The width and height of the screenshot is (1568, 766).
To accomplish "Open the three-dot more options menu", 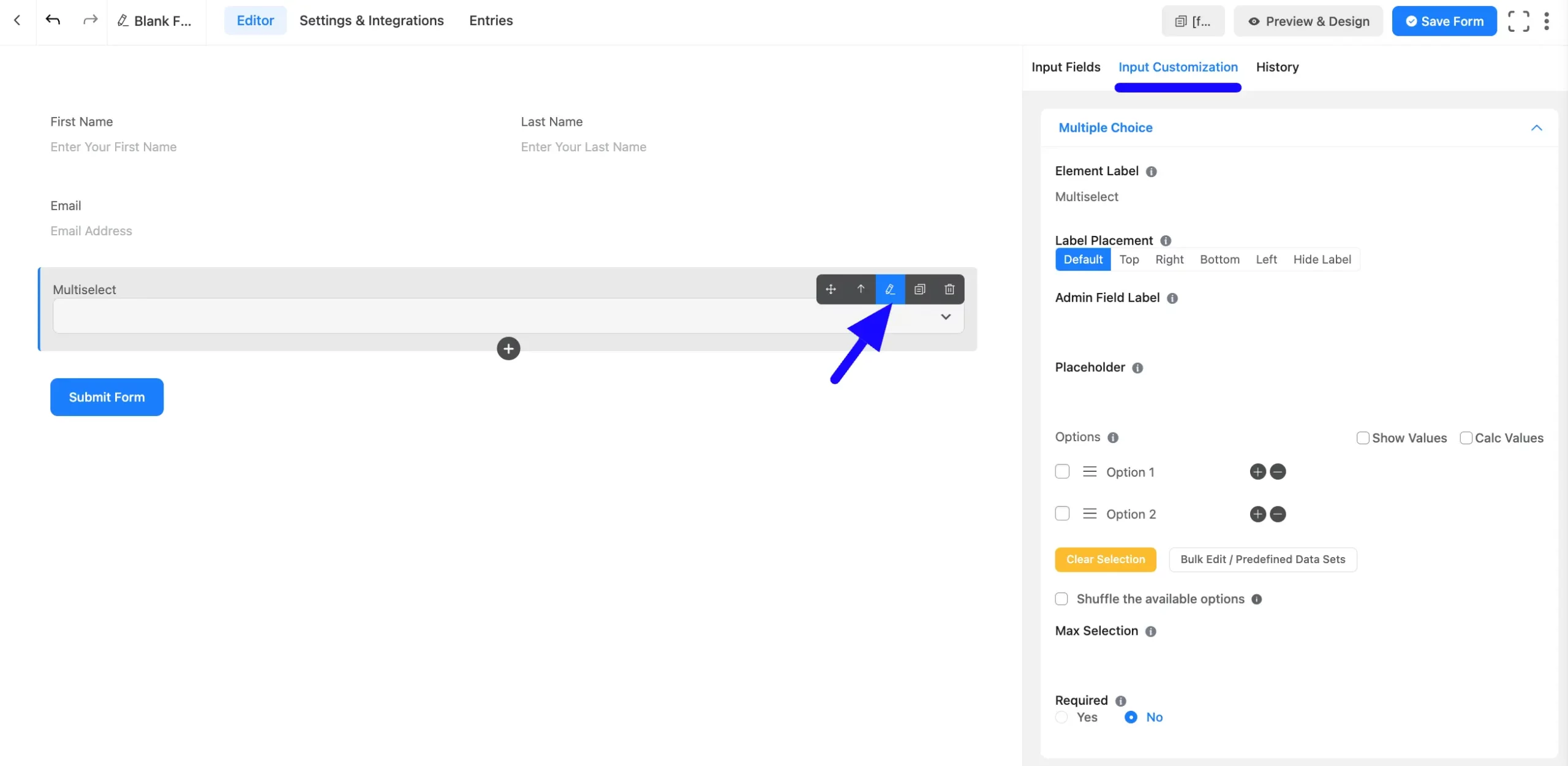I will 1547,21.
